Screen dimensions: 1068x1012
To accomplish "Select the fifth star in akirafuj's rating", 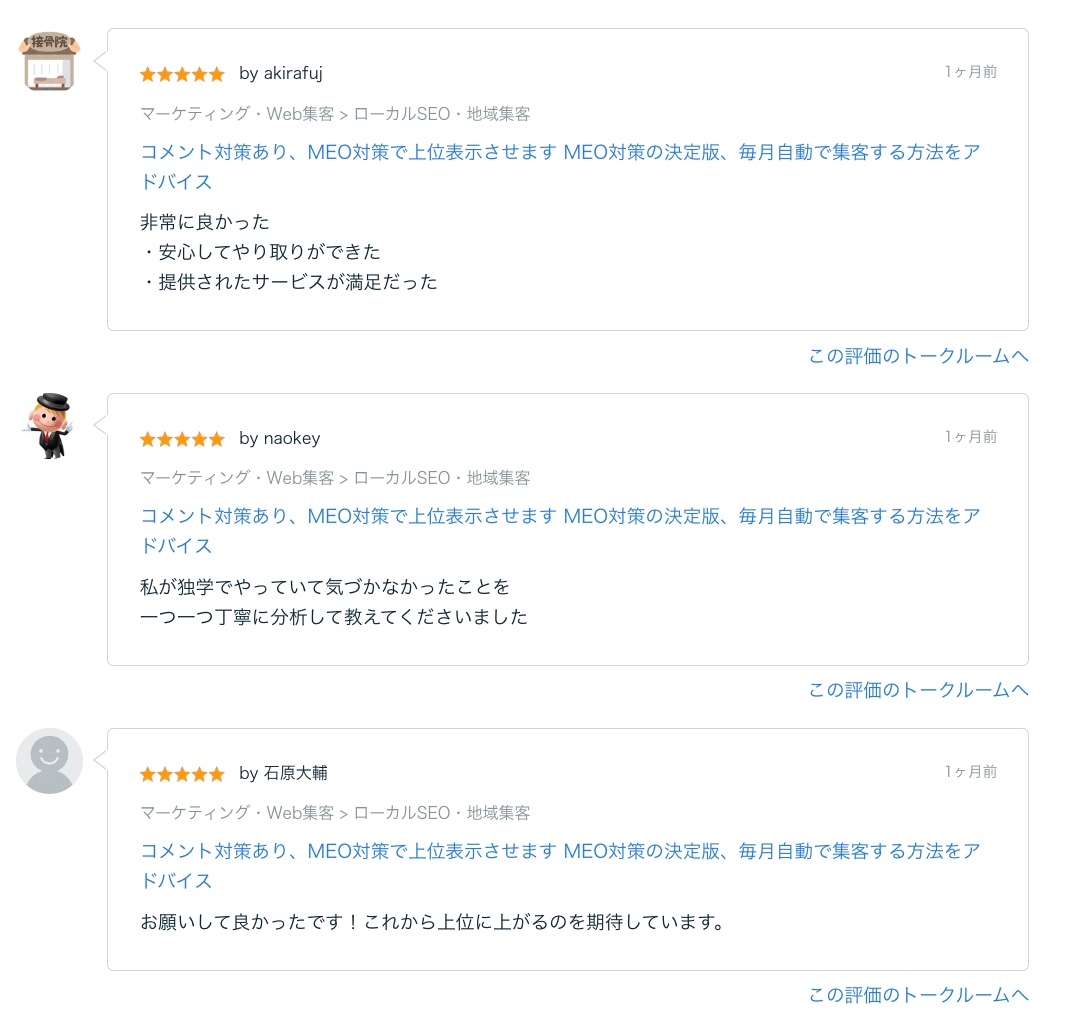I will [217, 74].
